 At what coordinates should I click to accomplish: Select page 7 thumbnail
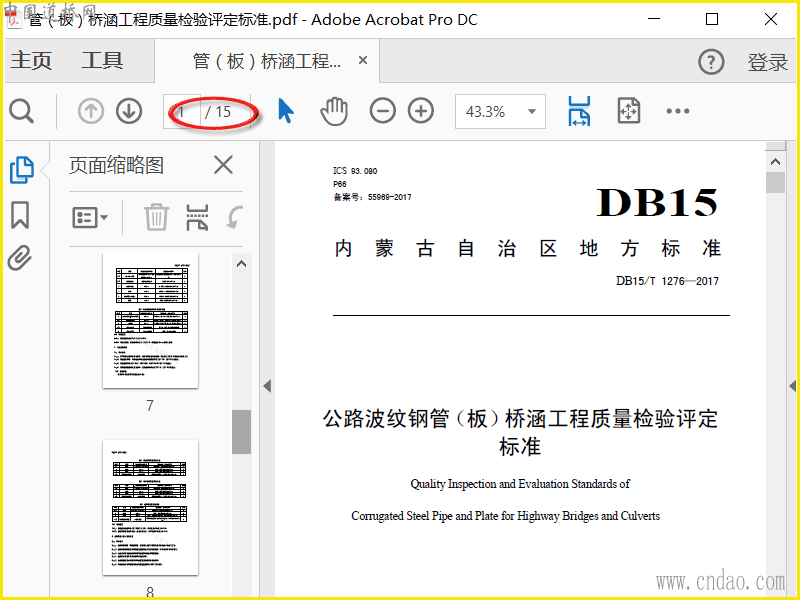(150, 321)
